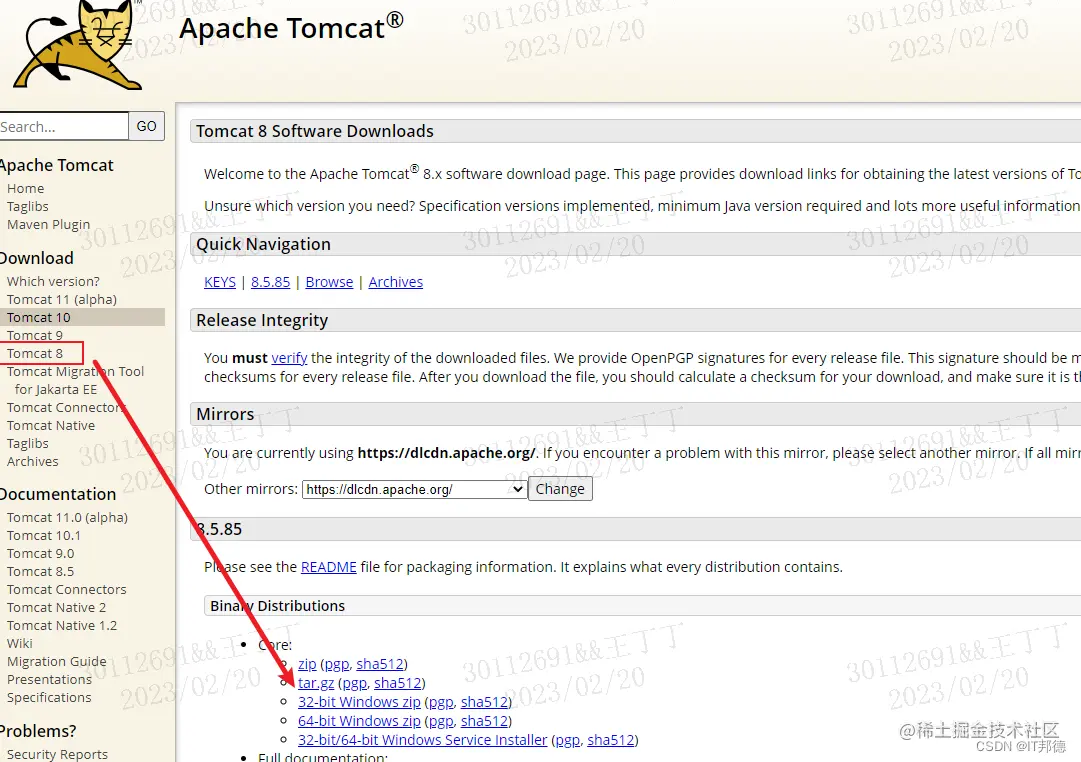Select Tomcat 9 download link
Screen dimensions: 1081x762
[x=34, y=335]
